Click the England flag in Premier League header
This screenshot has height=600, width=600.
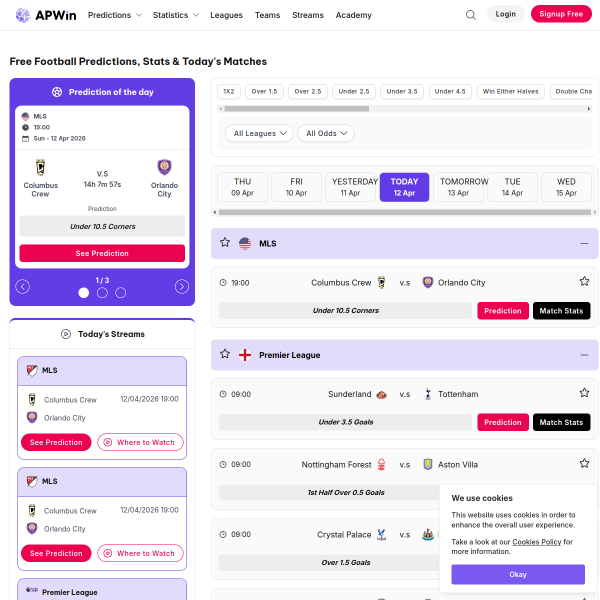[x=245, y=355]
